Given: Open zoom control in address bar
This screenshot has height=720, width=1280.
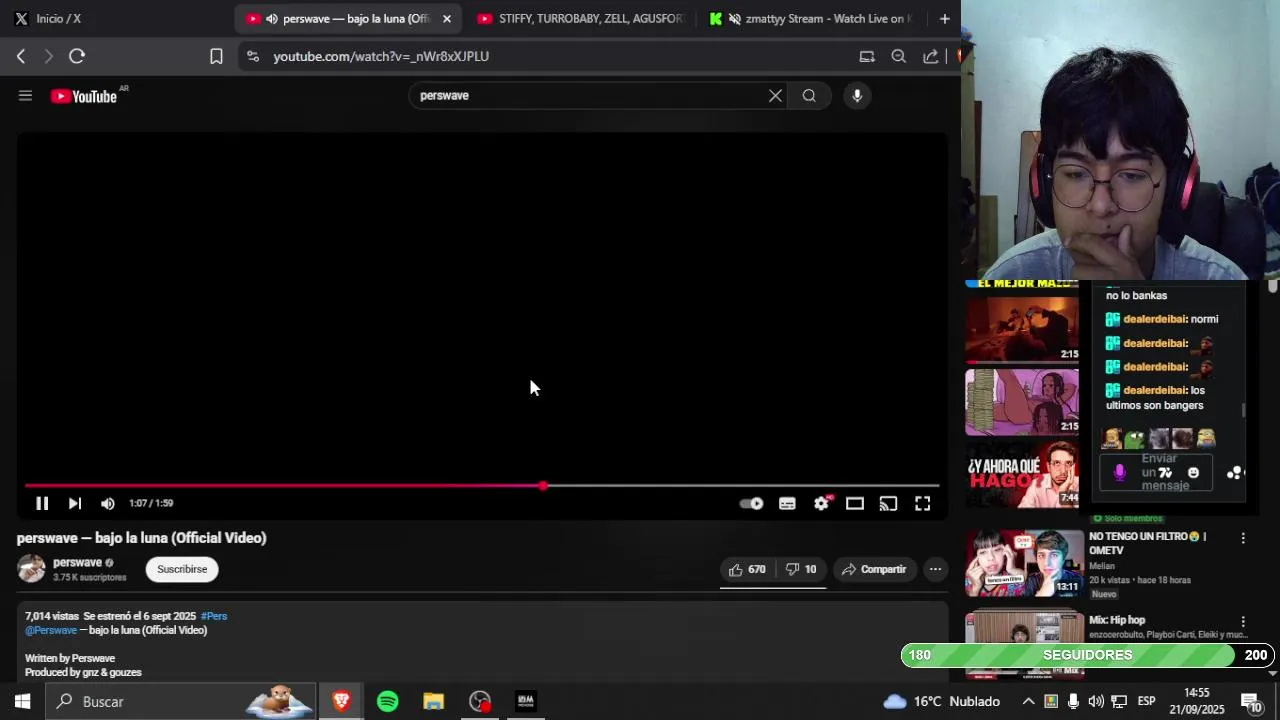Looking at the screenshot, I should click(x=899, y=57).
